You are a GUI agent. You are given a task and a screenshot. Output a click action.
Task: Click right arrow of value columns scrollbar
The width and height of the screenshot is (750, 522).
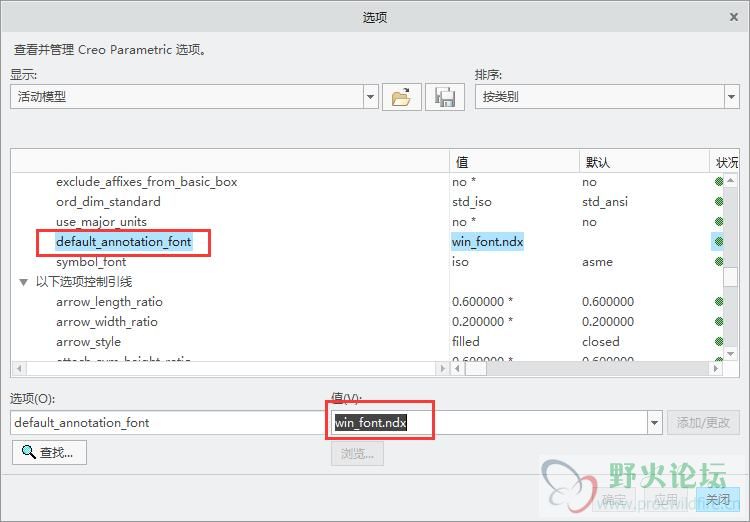[x=716, y=368]
